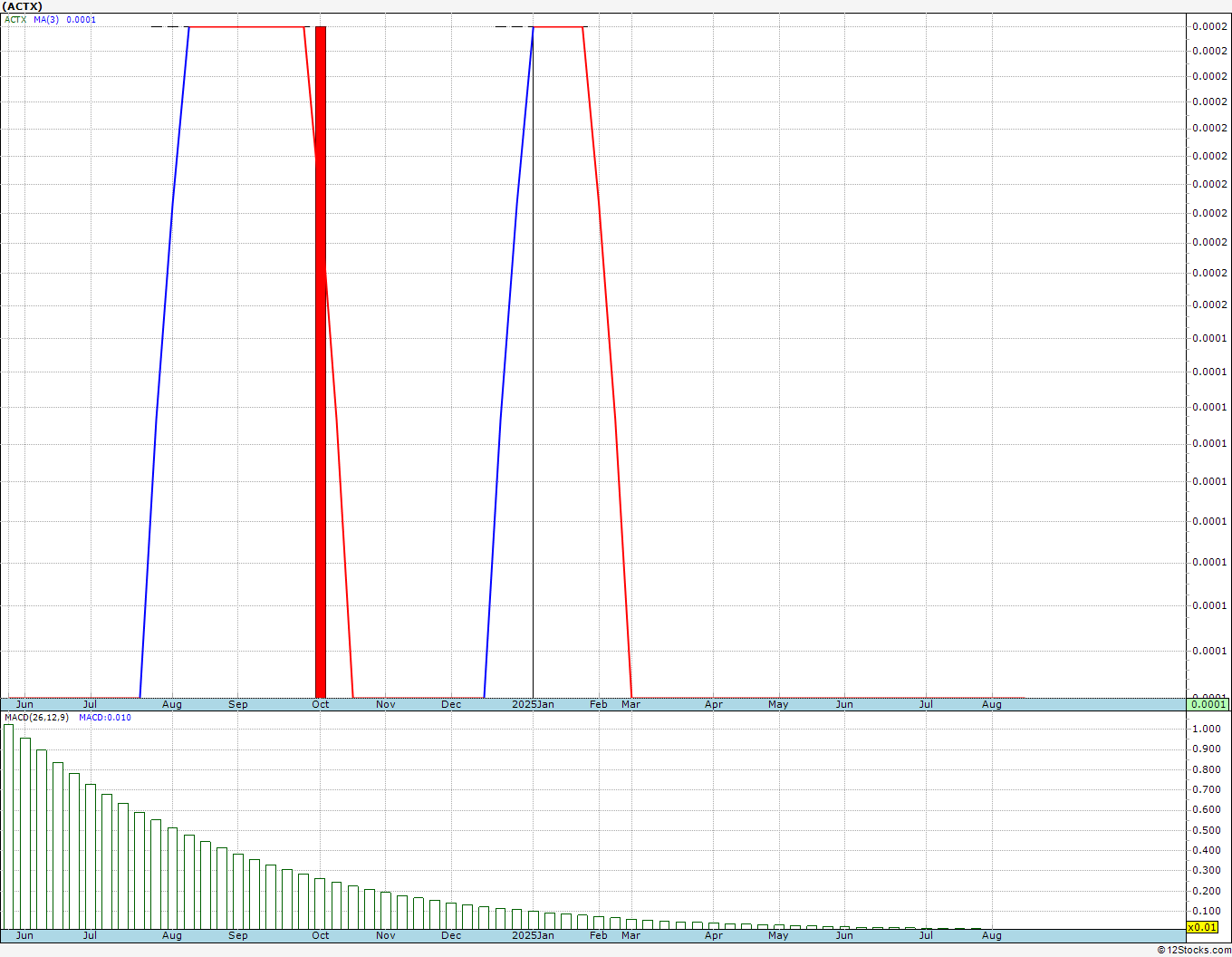Click the green-highlighted 0.0001 price label
The width and height of the screenshot is (1232, 957).
click(1208, 704)
